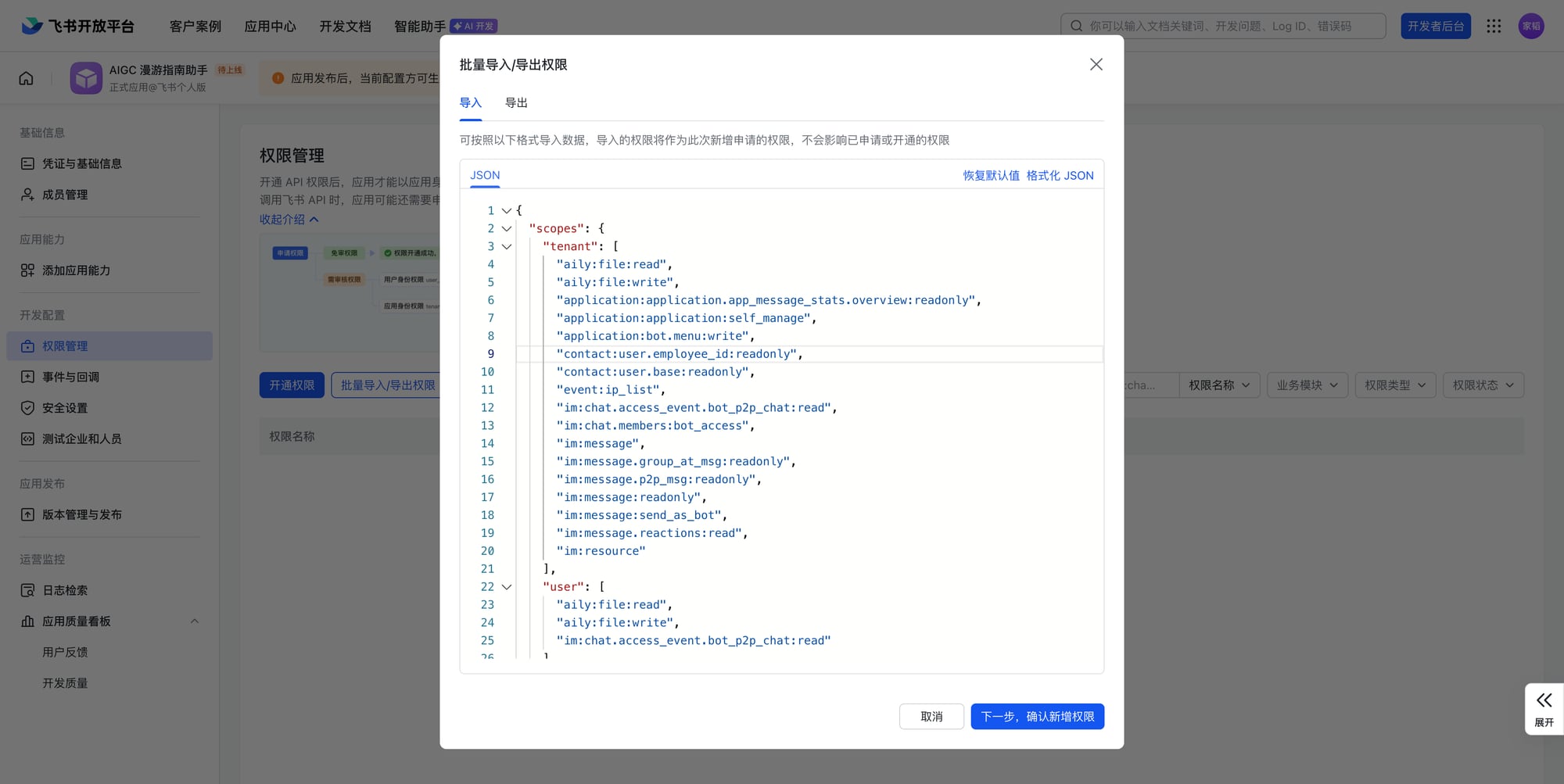Click the 格式化 JSON link
This screenshot has height=784, width=1564.
[x=1060, y=176]
